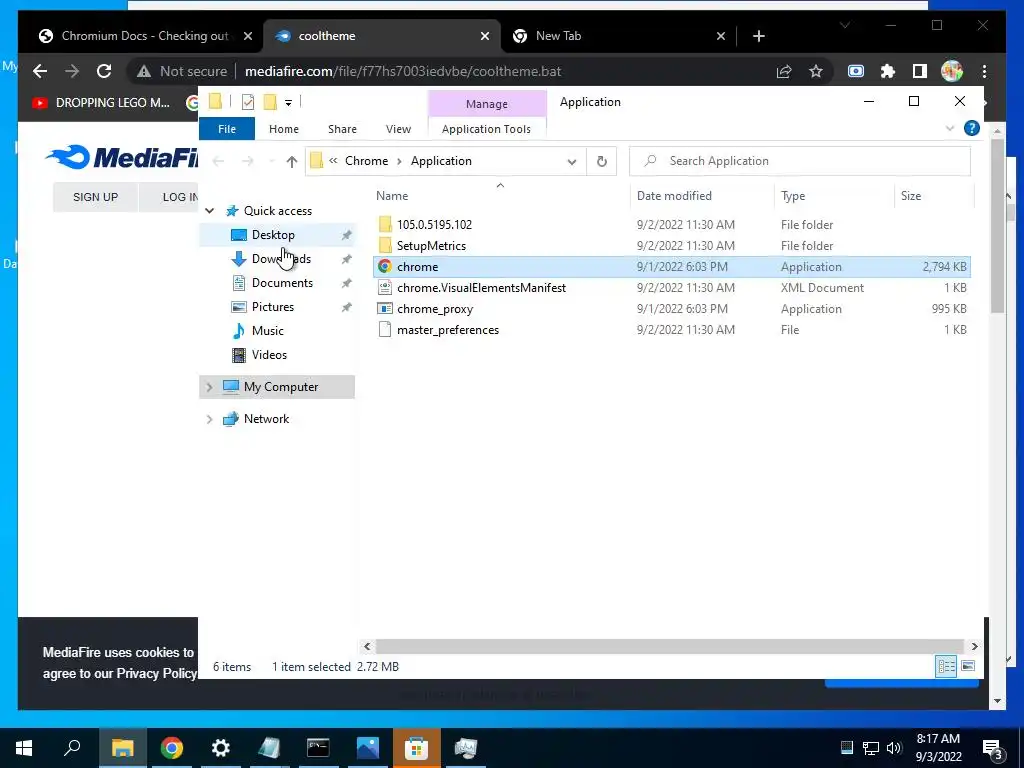Open the Share ribbon tab
Image resolution: width=1024 pixels, height=768 pixels.
point(342,129)
